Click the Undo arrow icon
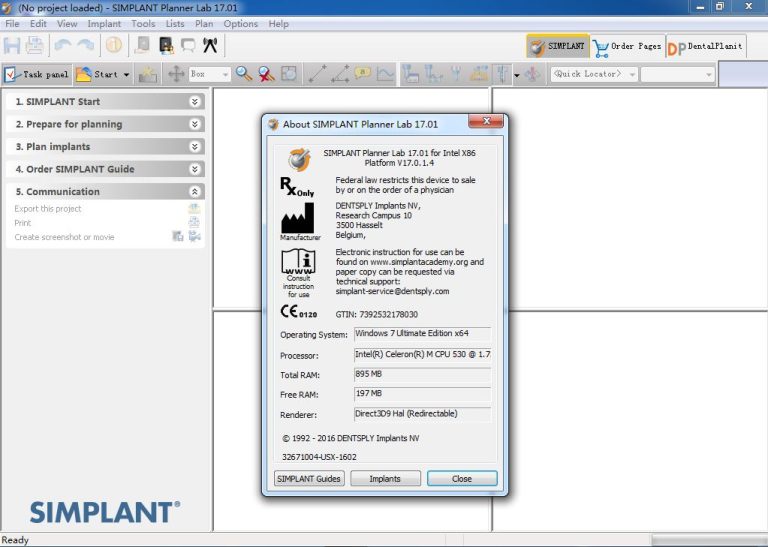This screenshot has height=547, width=768. 63,46
